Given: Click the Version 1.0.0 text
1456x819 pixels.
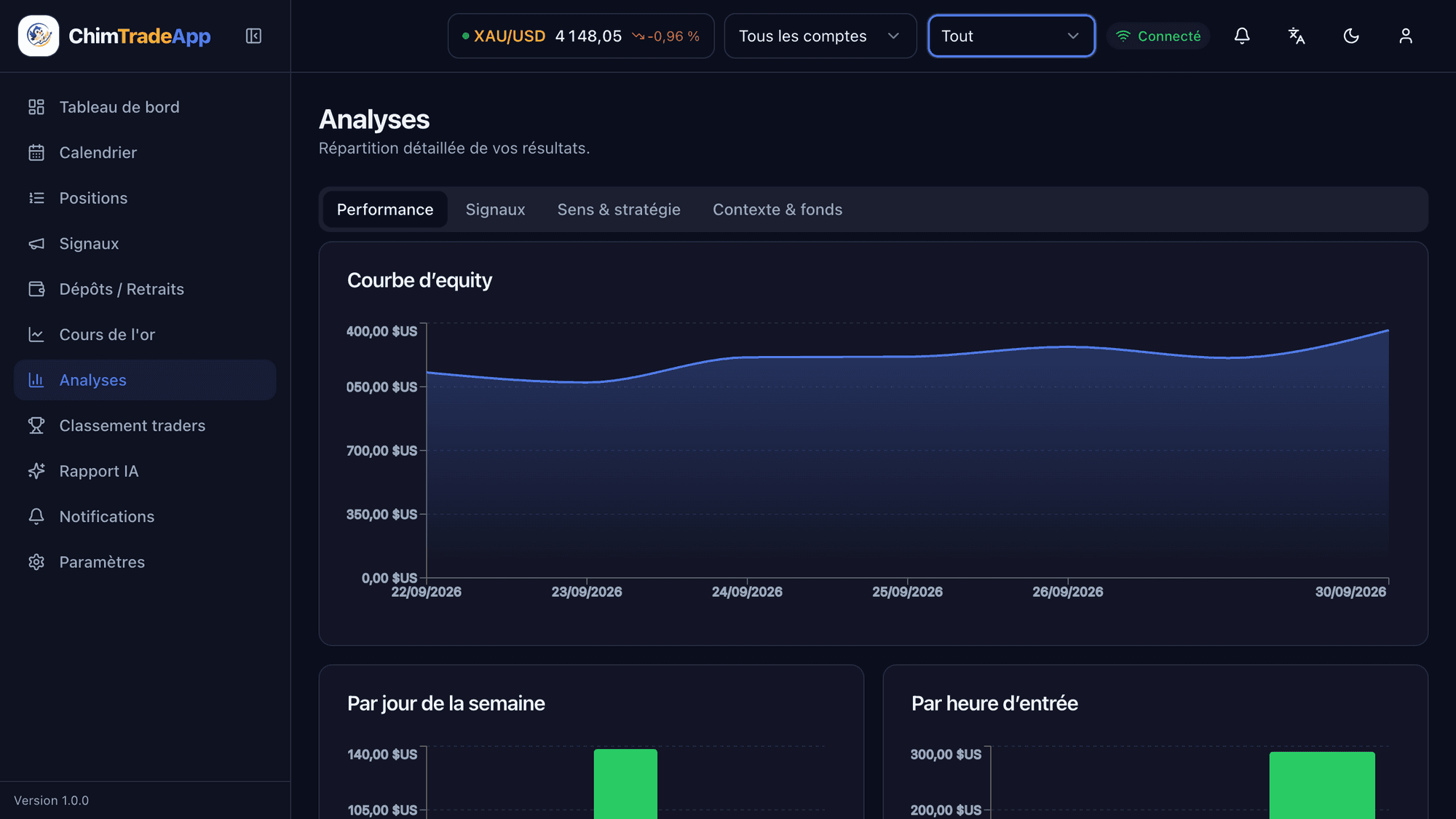Looking at the screenshot, I should (51, 801).
